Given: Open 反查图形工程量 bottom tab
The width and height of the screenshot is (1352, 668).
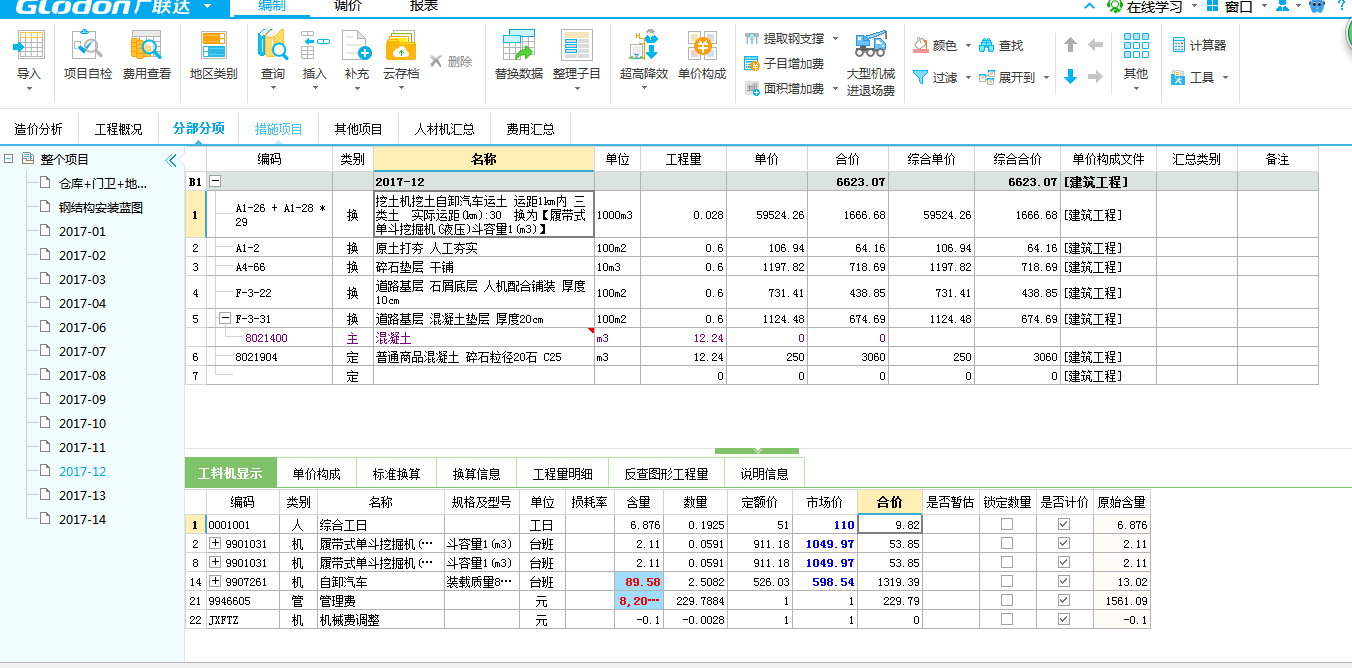Looking at the screenshot, I should (x=666, y=473).
